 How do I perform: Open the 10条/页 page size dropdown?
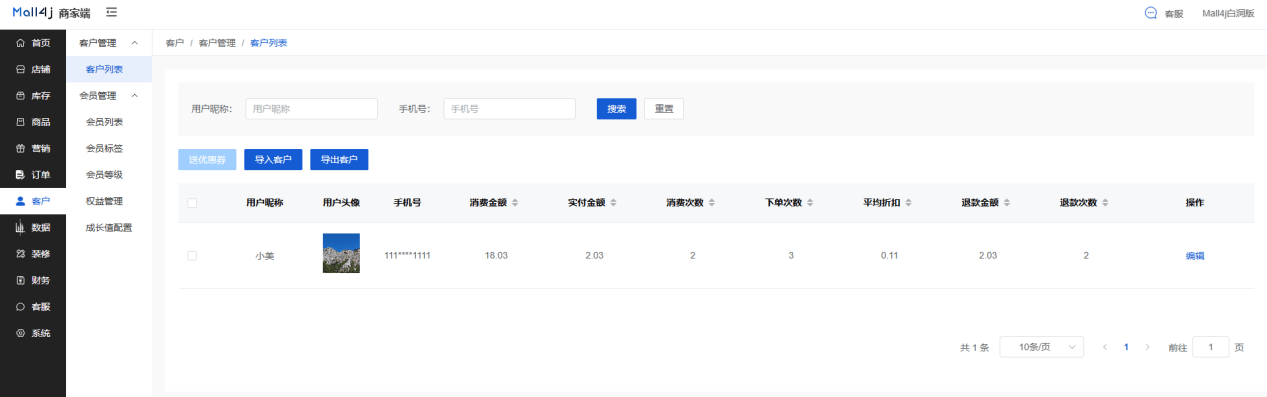1042,347
